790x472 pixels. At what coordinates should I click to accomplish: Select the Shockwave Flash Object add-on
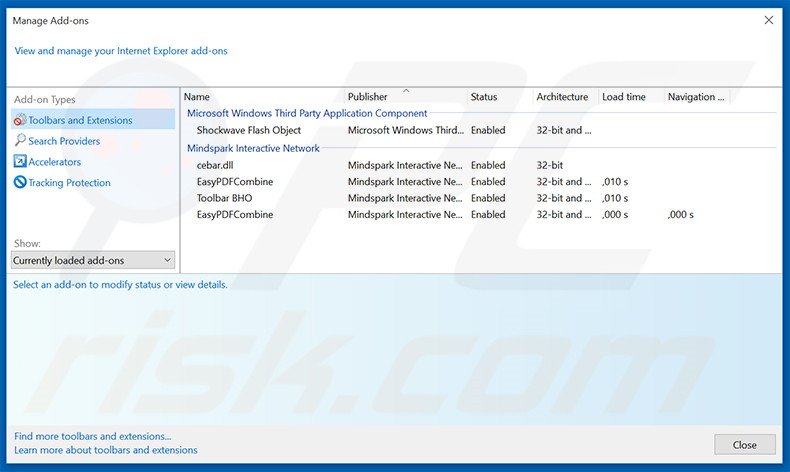248,130
